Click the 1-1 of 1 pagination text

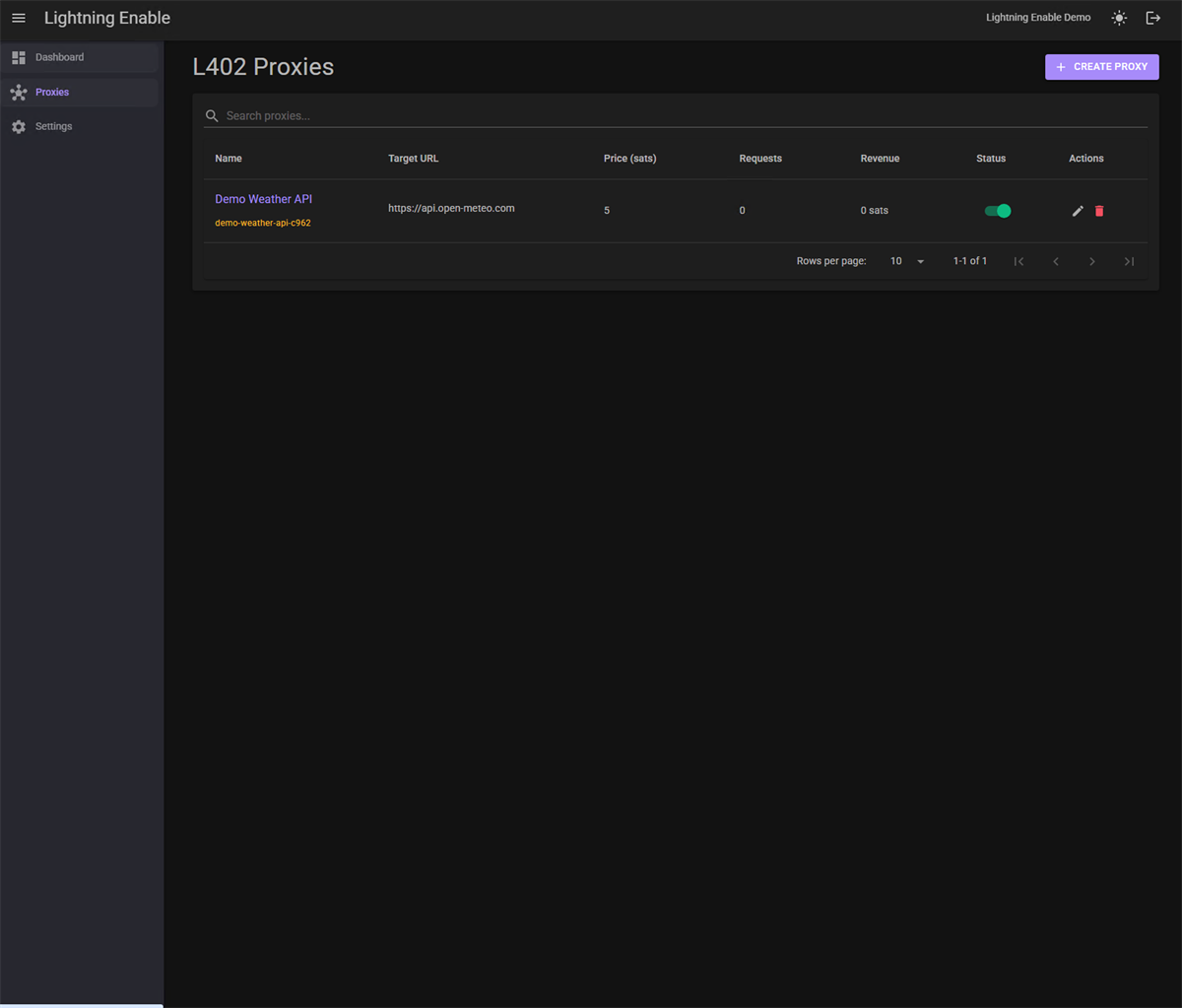coord(969,261)
